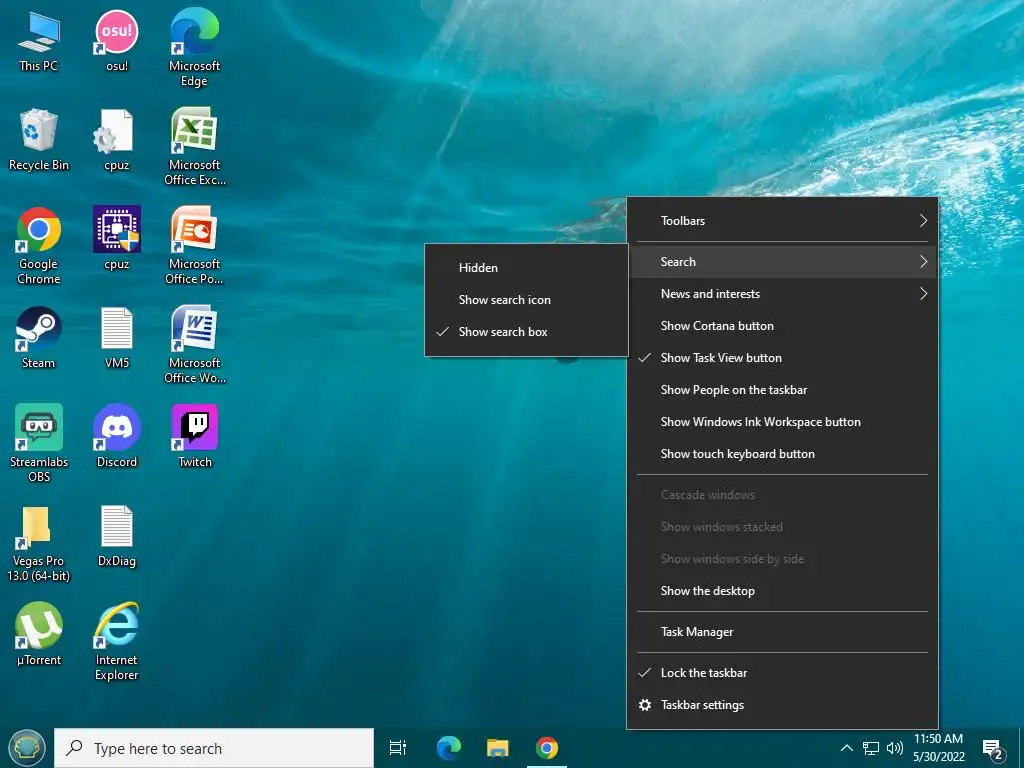Select the µTorrent desktop shortcut
This screenshot has width=1024, height=768.
pos(39,634)
